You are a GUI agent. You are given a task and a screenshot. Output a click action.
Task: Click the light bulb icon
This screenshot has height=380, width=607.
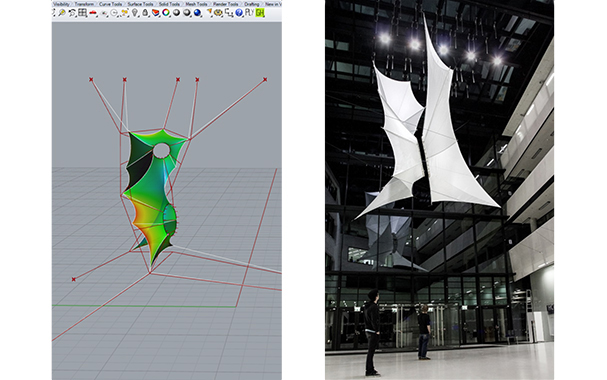[x=134, y=13]
